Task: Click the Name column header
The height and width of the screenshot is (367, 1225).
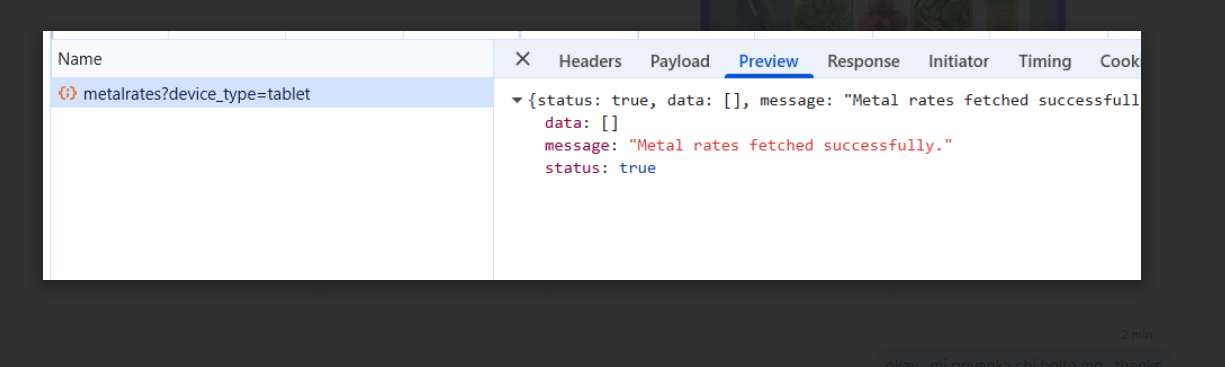Action: (80, 59)
